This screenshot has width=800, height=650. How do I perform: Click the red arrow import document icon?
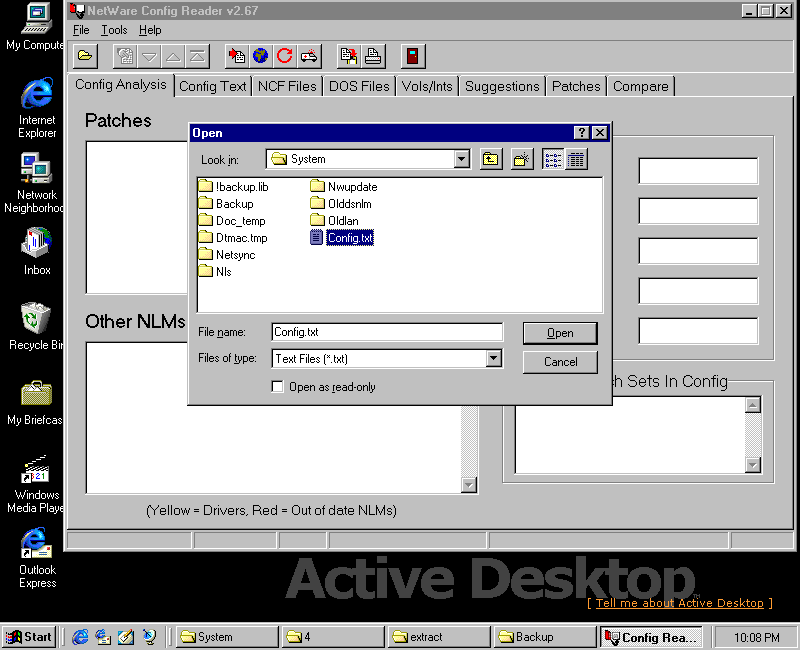click(x=237, y=56)
